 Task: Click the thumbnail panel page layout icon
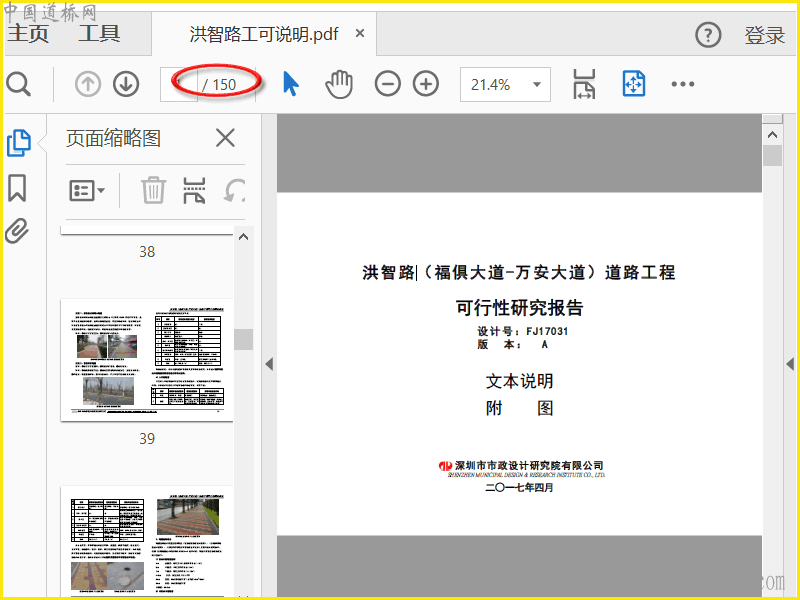coord(194,191)
